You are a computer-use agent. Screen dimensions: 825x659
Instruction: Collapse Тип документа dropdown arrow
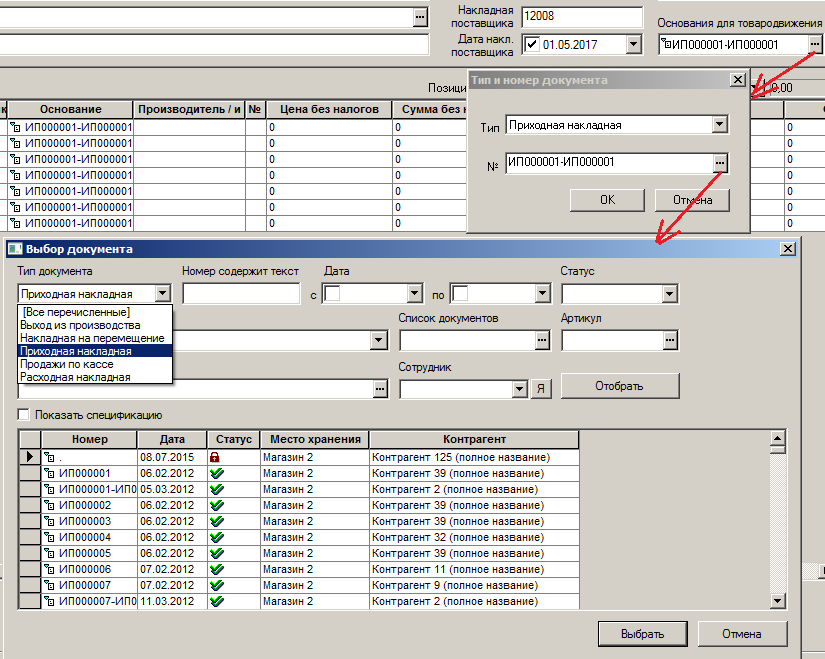pyautogui.click(x=163, y=294)
